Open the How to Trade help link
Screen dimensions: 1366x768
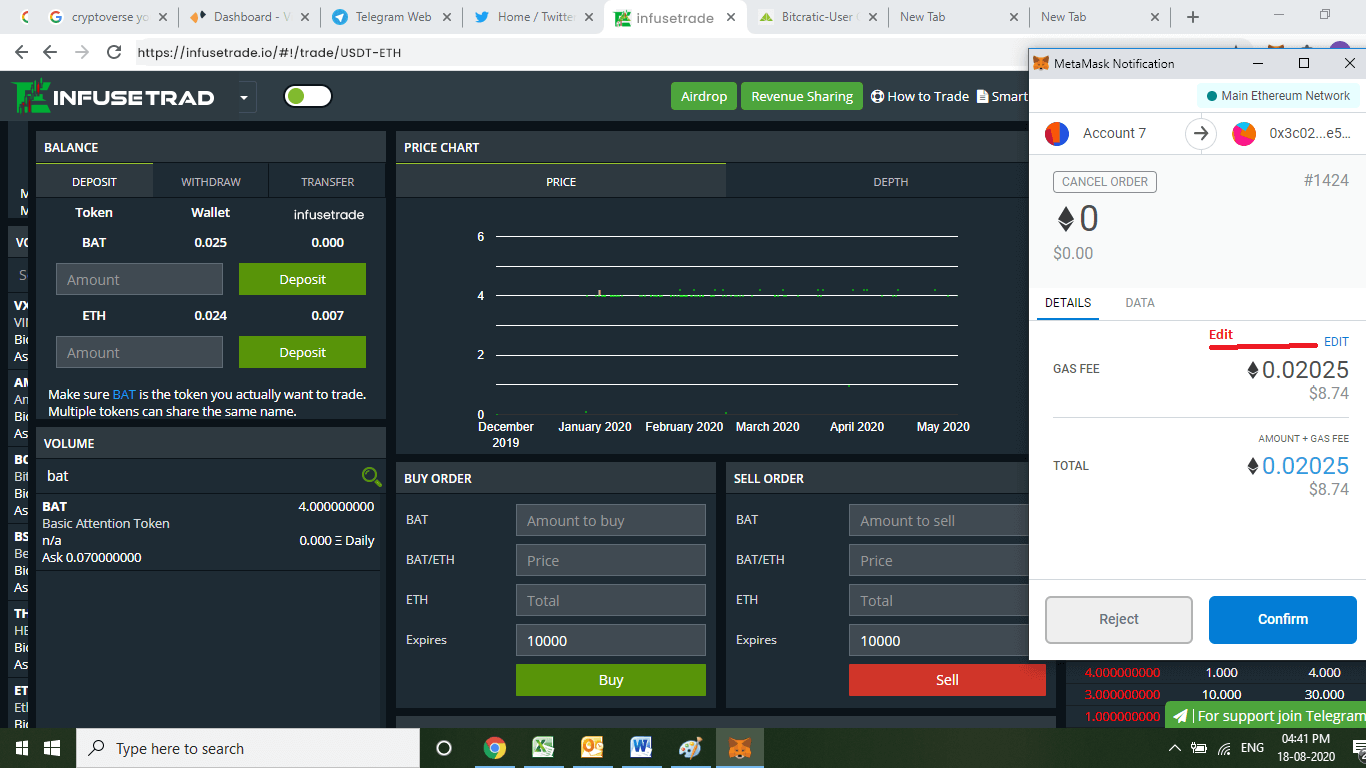click(920, 96)
